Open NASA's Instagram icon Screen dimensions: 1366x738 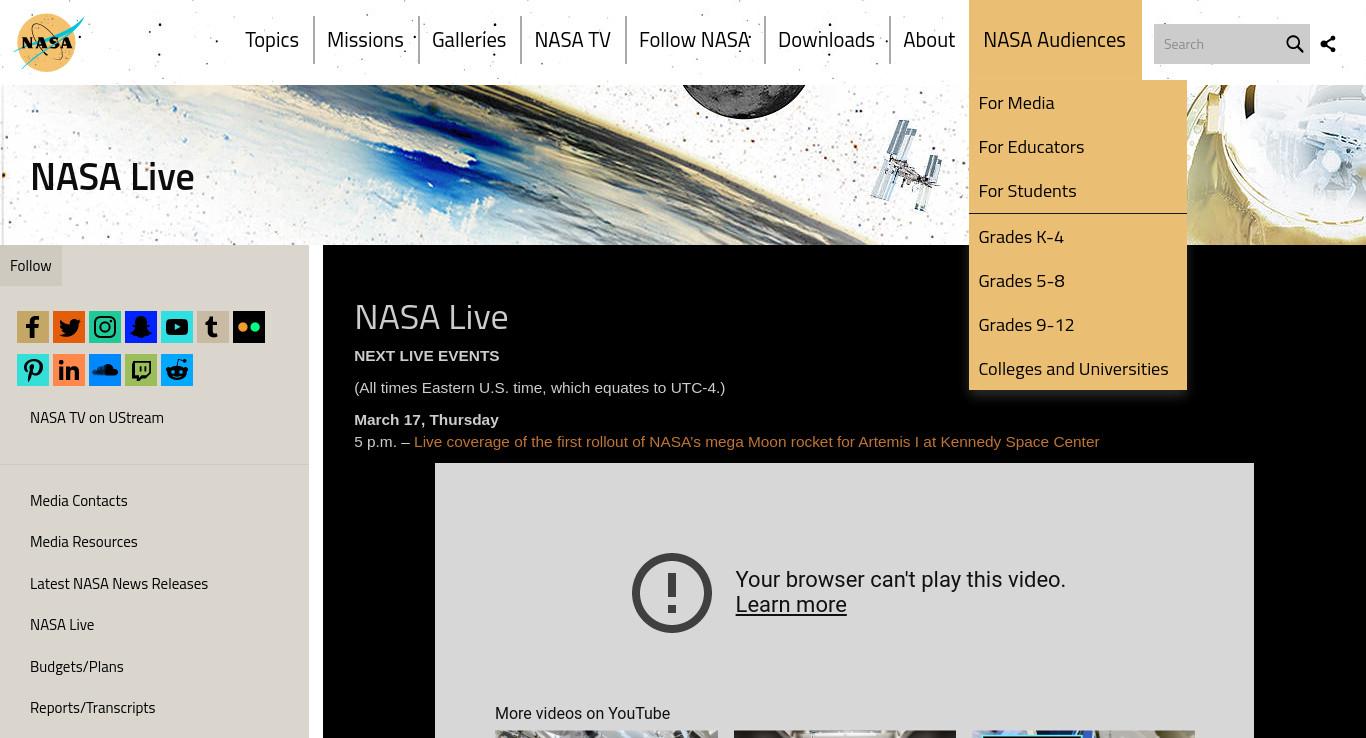[105, 327]
